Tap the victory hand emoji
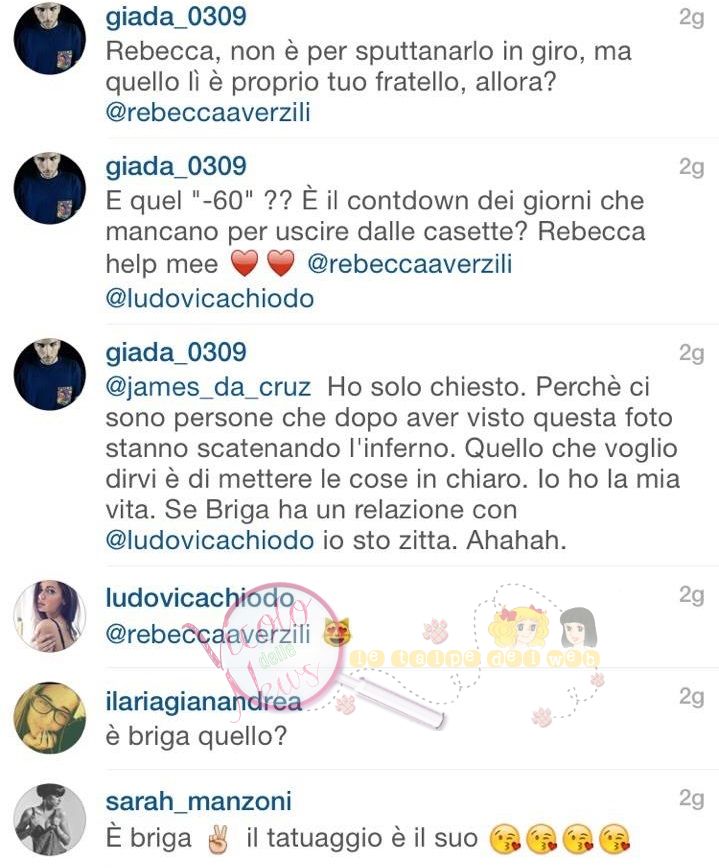 (218, 839)
